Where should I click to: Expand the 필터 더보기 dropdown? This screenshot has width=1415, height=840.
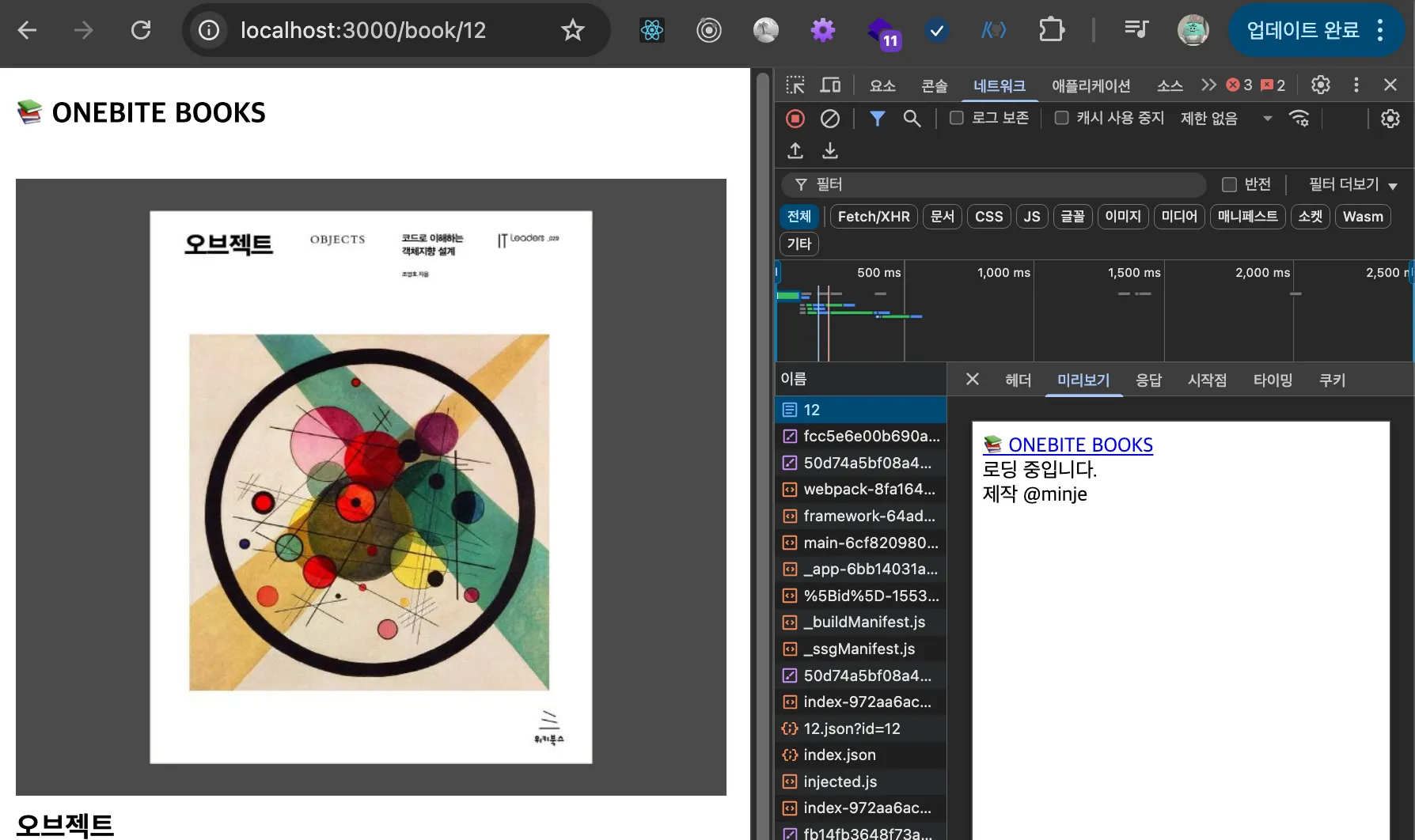coord(1352,184)
